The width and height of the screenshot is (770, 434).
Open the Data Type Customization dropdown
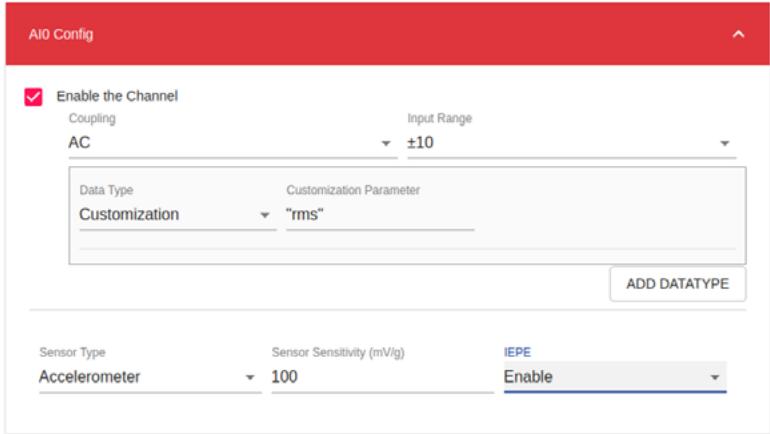click(177, 215)
